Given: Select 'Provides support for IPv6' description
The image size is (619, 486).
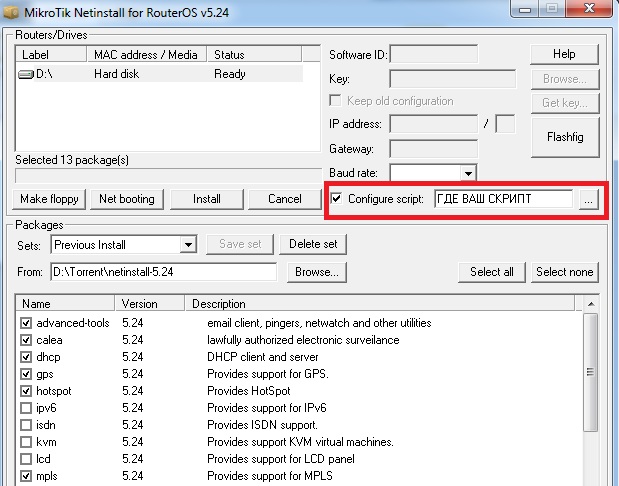Looking at the screenshot, I should [x=267, y=408].
